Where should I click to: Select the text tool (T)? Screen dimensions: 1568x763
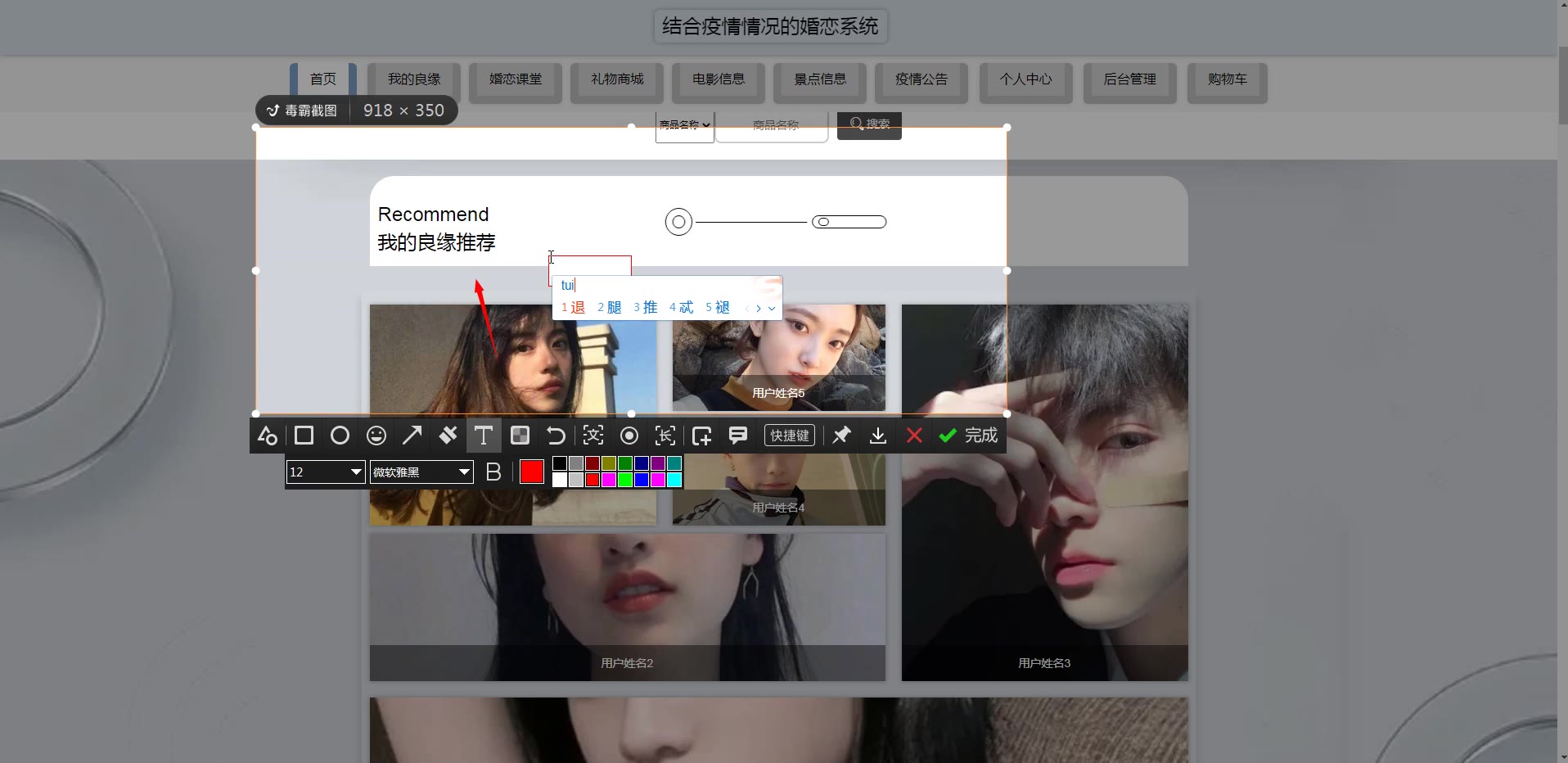click(x=484, y=436)
